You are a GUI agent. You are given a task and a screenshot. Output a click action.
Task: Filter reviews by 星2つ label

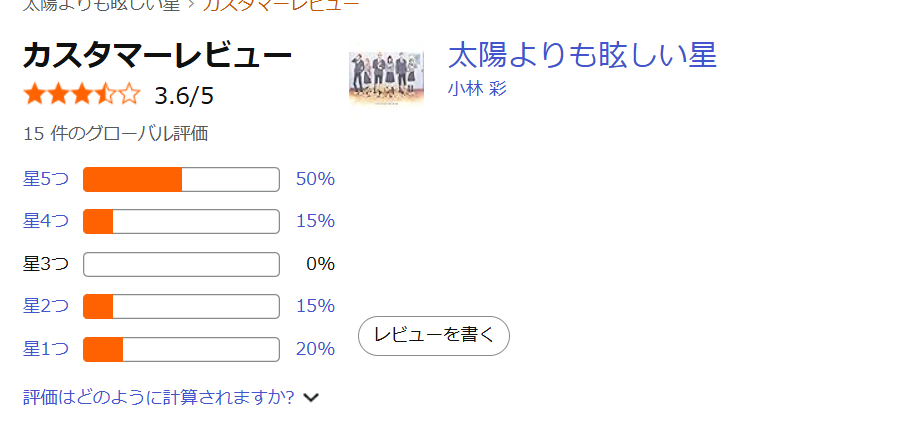tap(46, 306)
